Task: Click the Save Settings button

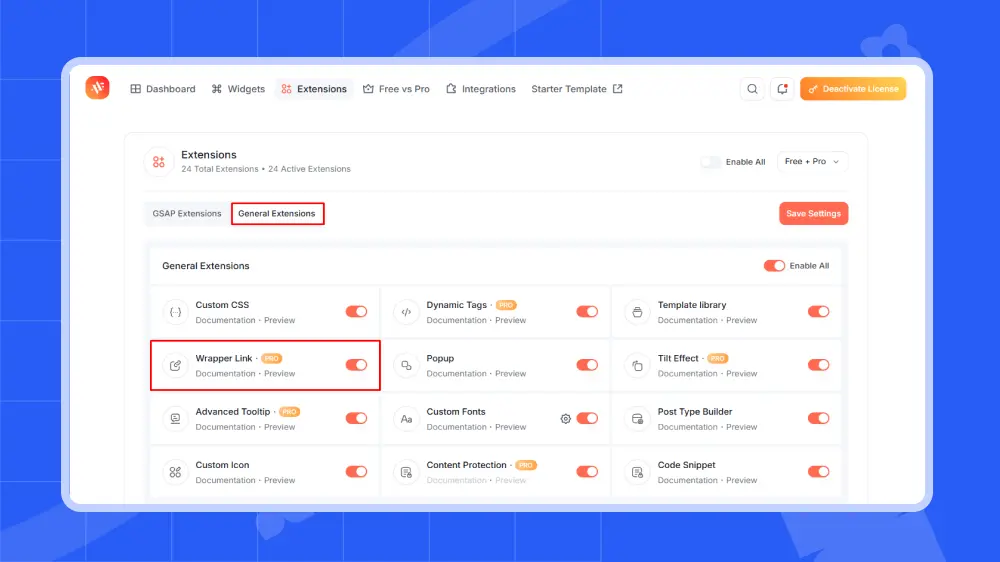Action: click(814, 214)
